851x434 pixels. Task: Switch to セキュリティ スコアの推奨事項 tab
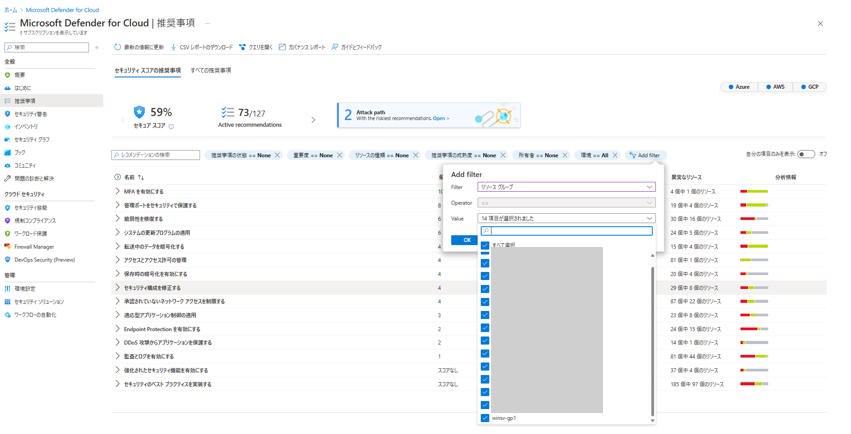click(x=148, y=71)
